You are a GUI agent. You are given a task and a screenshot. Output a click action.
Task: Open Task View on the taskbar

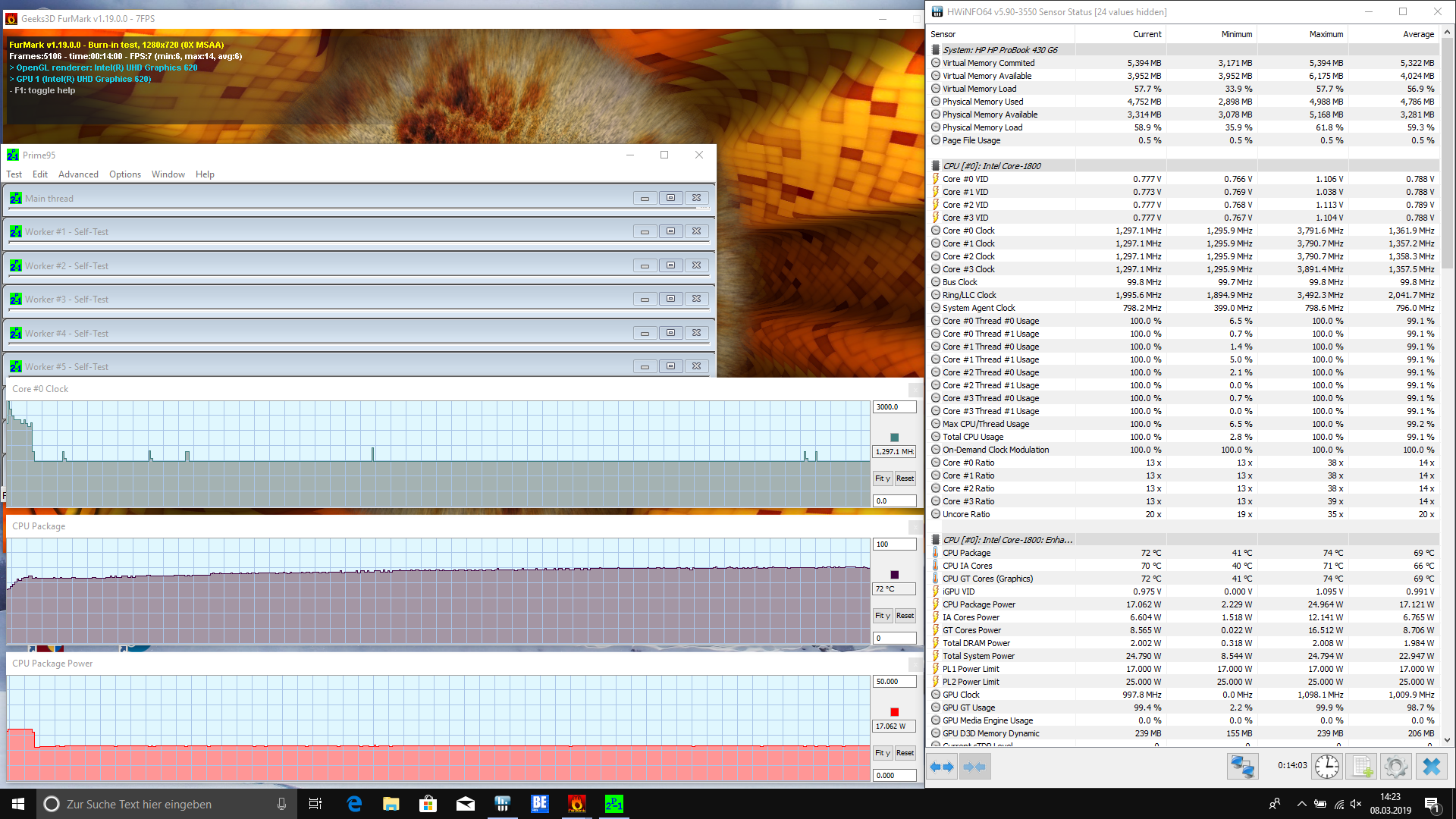click(x=315, y=804)
